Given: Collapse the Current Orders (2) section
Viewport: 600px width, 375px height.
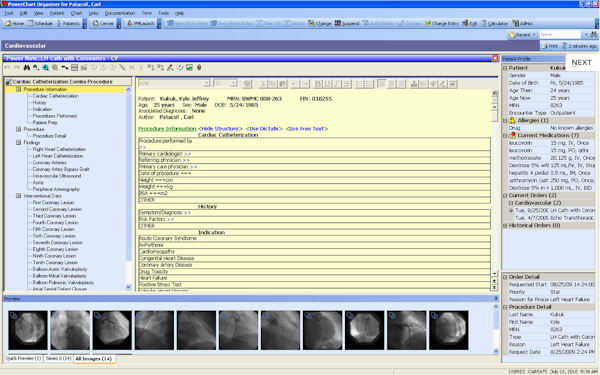Looking at the screenshot, I should 505,196.
